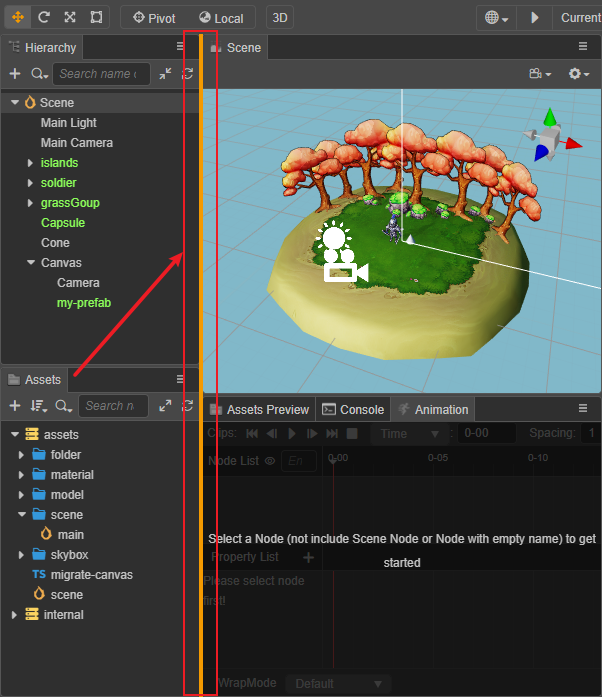602x697 pixels.
Task: Collapse the Canvas node
Action: click(30, 262)
